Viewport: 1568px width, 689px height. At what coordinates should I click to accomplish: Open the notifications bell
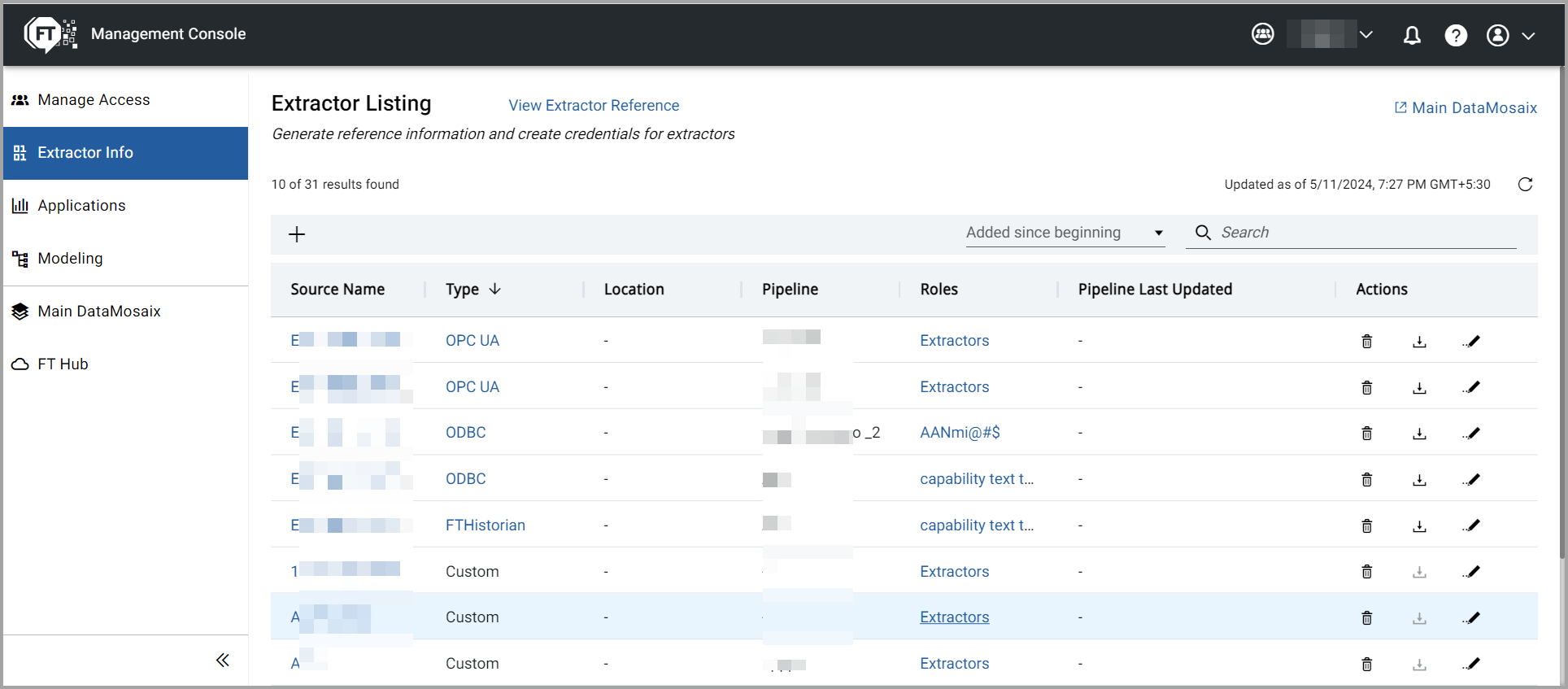tap(1412, 35)
